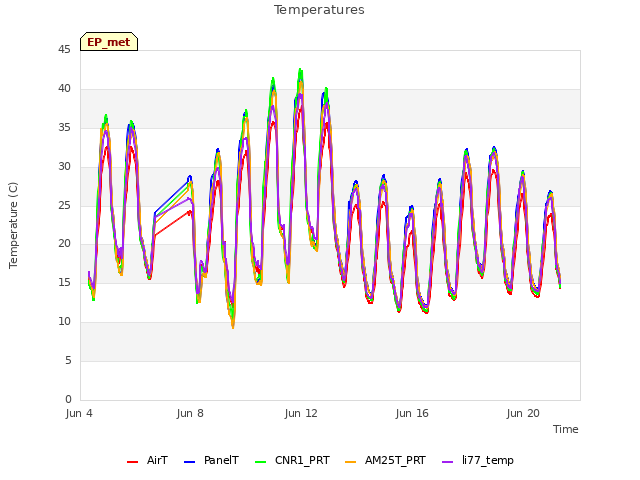
Task: Click the Jun 8 x-axis label
Action: click(190, 413)
